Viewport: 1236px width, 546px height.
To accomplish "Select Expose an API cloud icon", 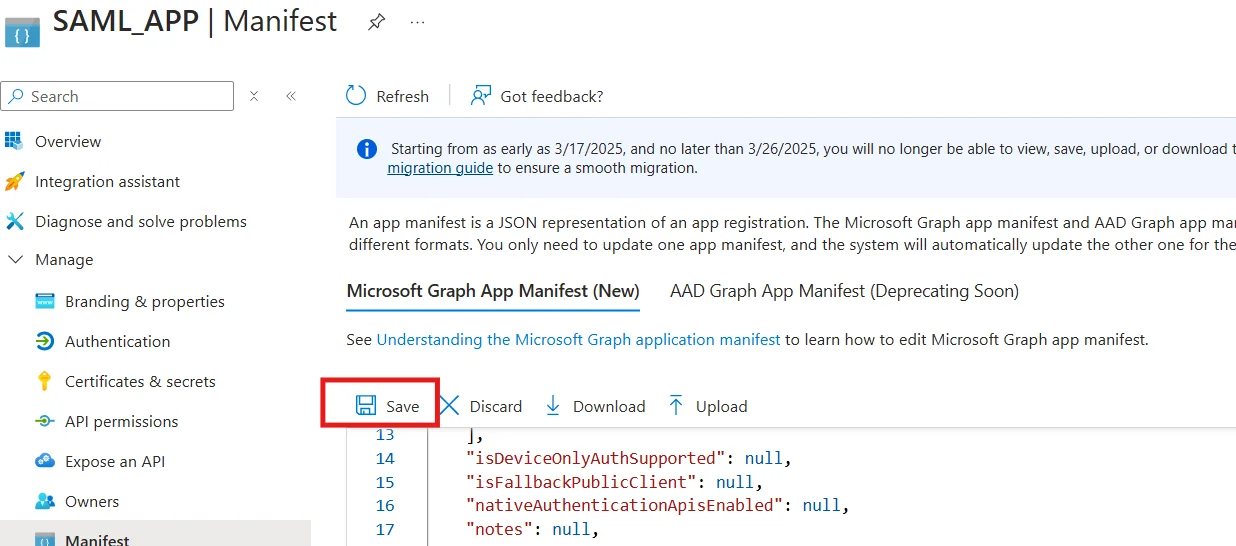I will pos(44,461).
